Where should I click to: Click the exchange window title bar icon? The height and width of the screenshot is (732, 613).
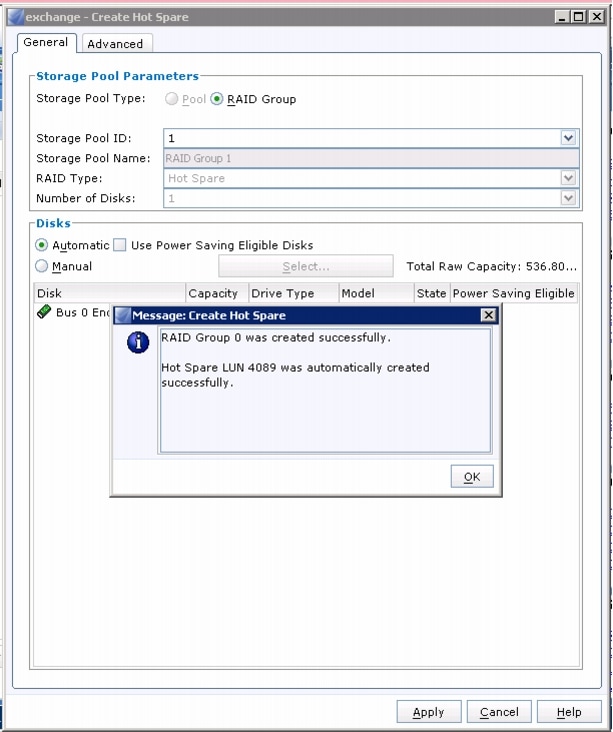tap(16, 17)
